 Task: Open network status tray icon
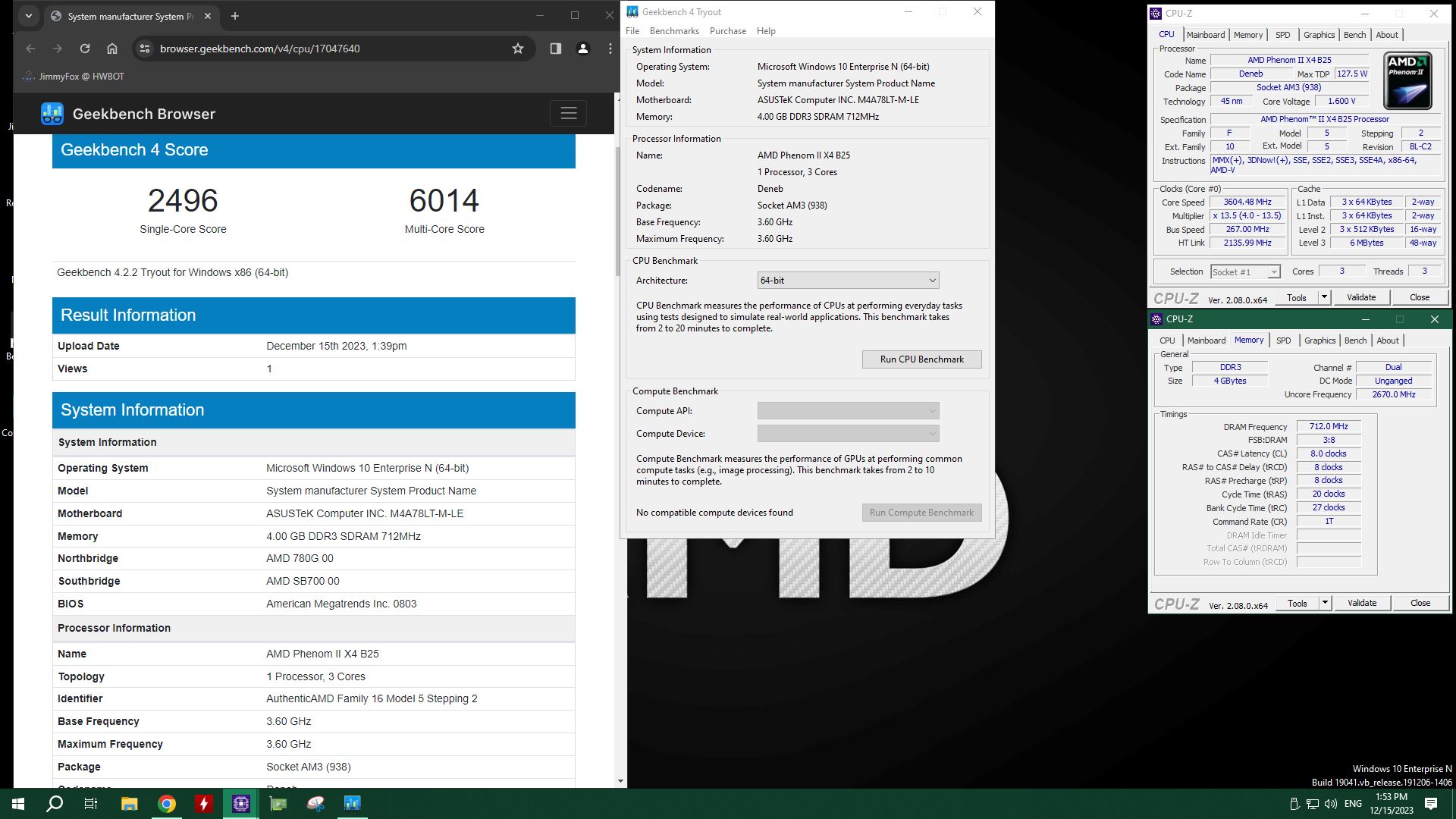coord(1313,804)
